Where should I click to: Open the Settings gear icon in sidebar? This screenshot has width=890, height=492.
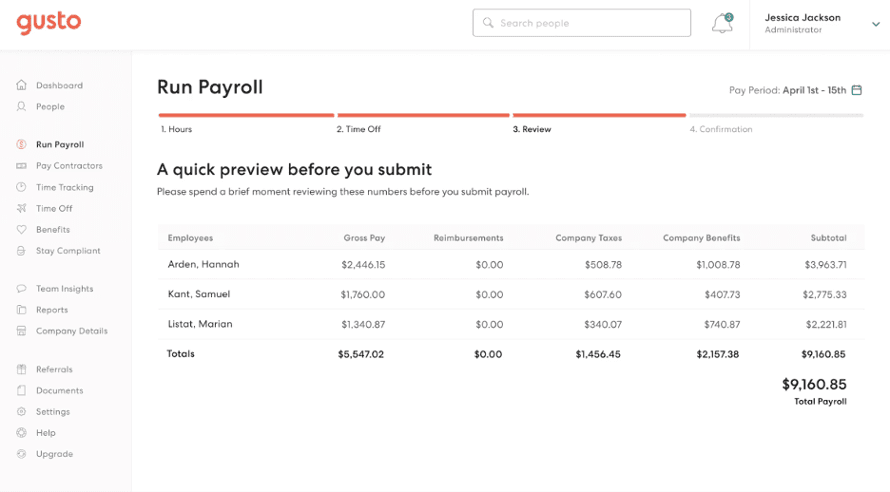click(22, 411)
